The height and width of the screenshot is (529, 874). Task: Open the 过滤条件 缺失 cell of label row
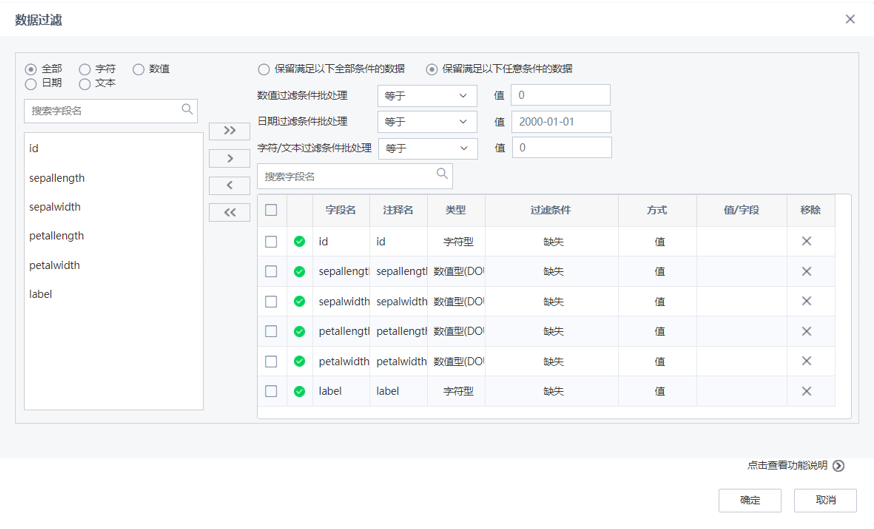click(552, 391)
